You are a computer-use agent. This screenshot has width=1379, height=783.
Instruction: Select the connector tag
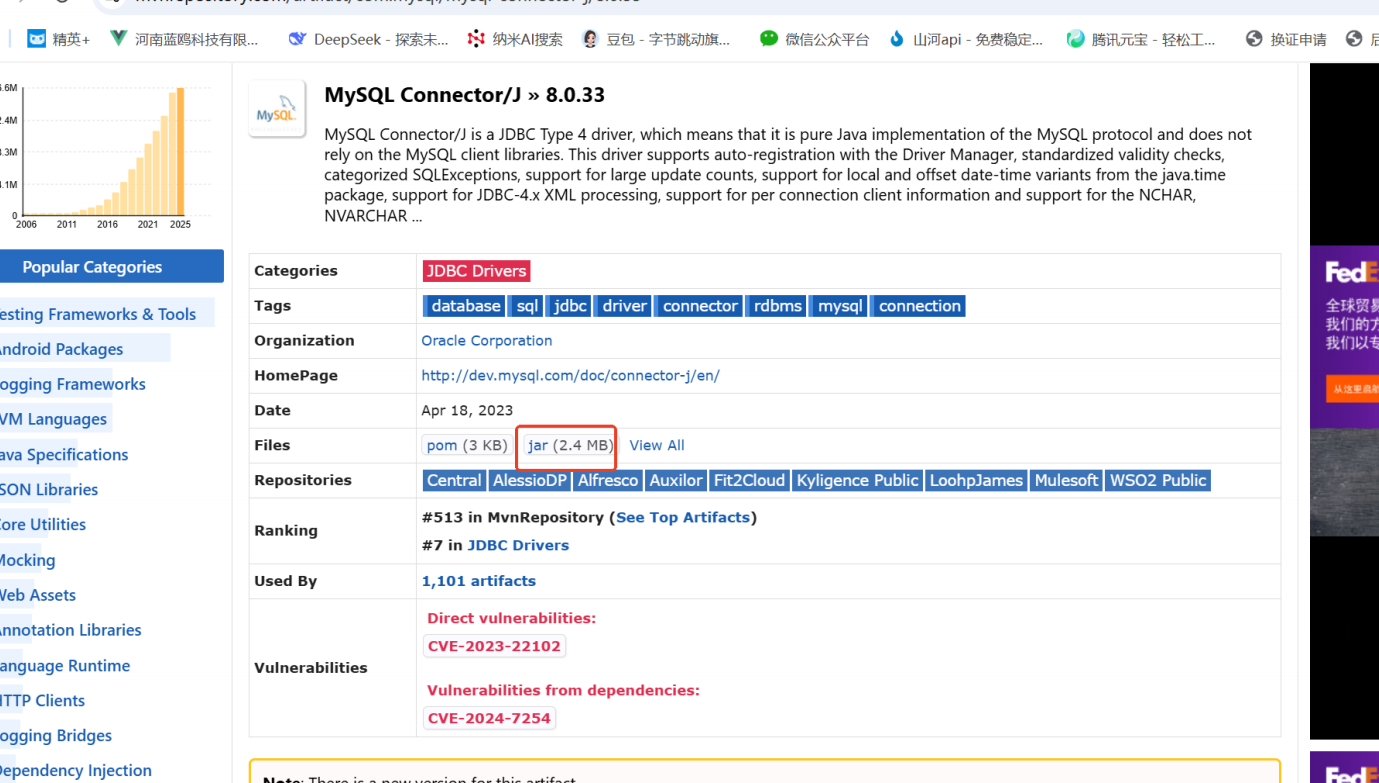(x=700, y=306)
